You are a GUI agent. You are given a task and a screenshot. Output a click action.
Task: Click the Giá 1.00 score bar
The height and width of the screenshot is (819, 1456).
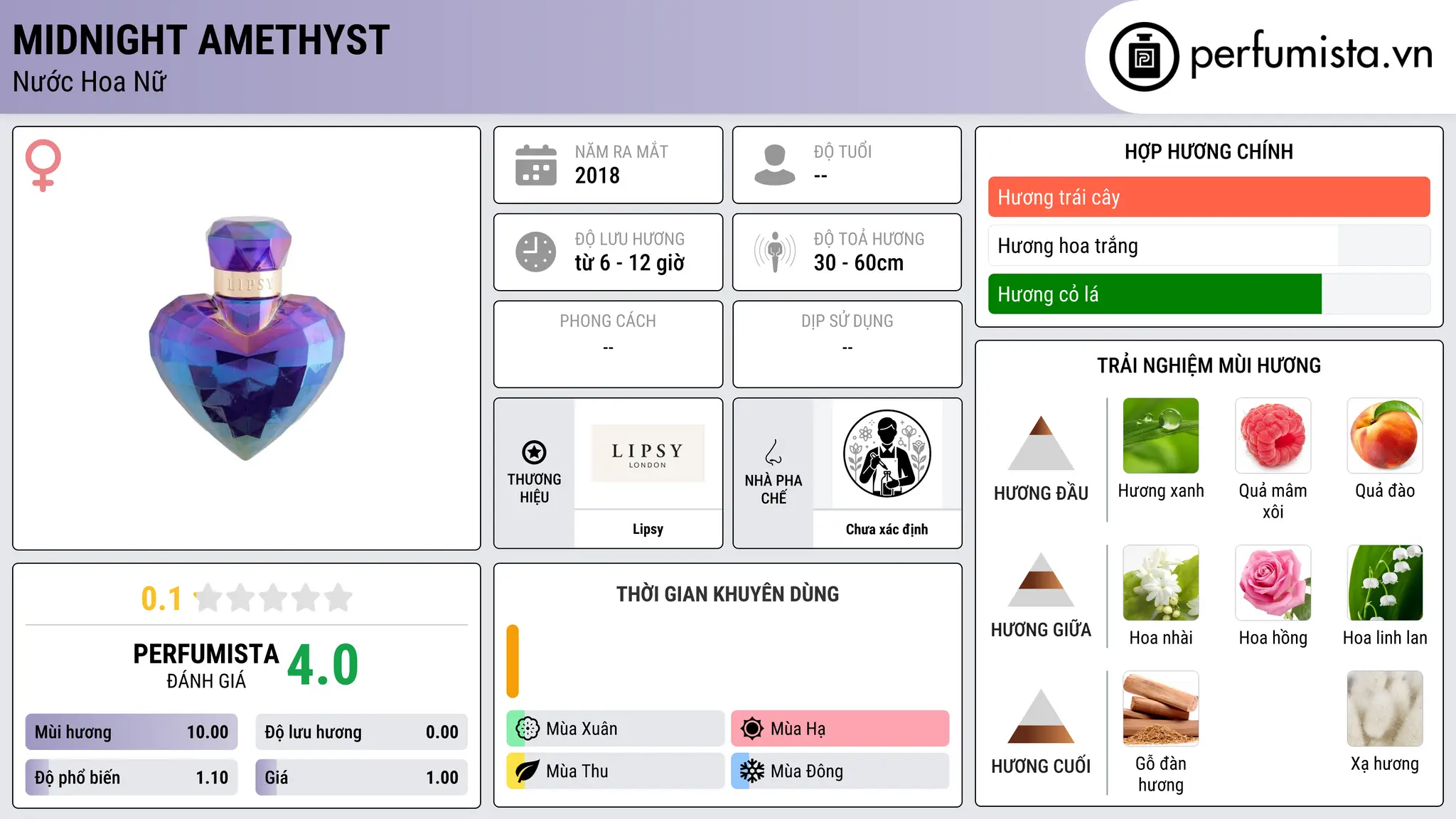[362, 778]
